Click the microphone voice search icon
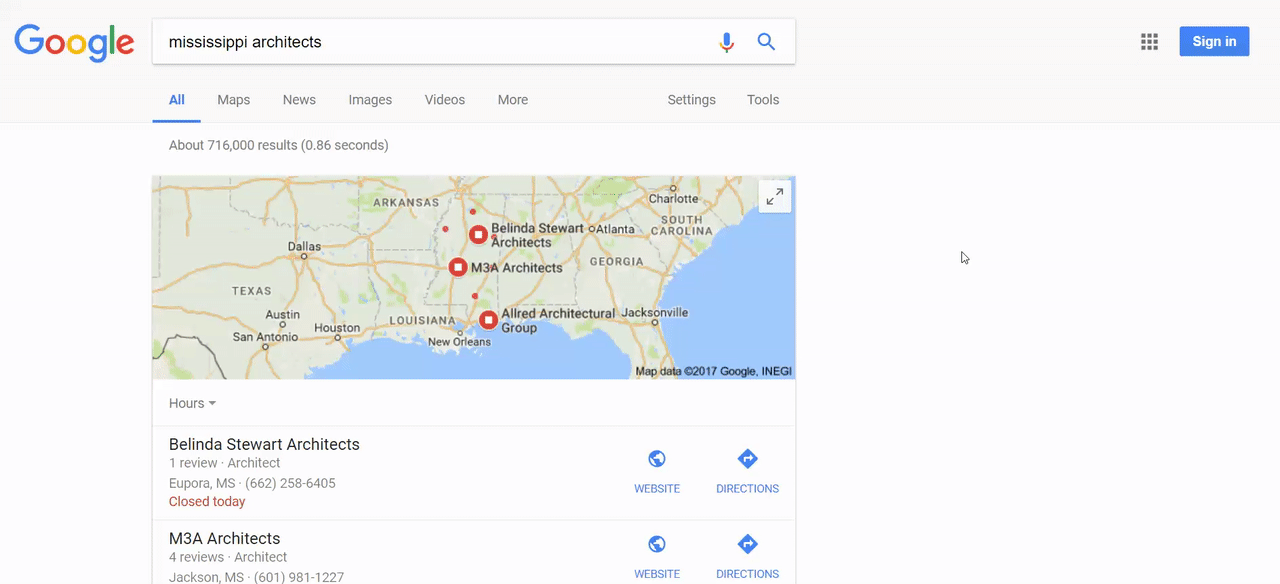The width and height of the screenshot is (1280, 584). pyautogui.click(x=727, y=42)
